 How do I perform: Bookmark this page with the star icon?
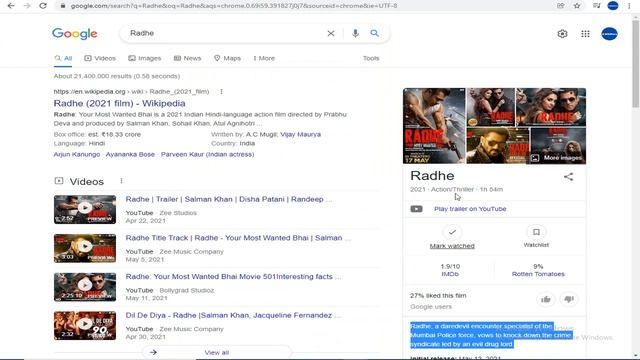pyautogui.click(x=577, y=6)
